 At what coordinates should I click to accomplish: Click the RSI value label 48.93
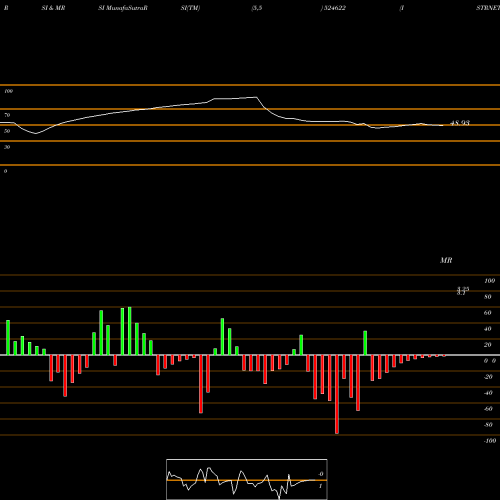[x=460, y=123]
